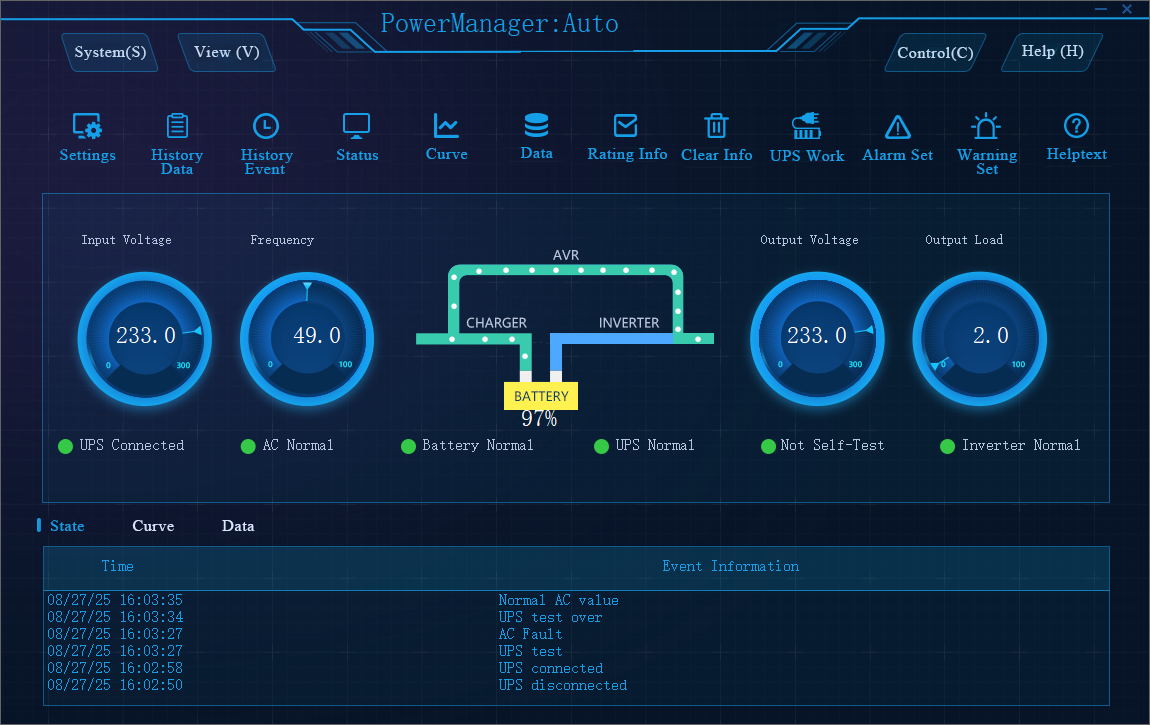Open the Settings icon in toolbar

pyautogui.click(x=87, y=127)
